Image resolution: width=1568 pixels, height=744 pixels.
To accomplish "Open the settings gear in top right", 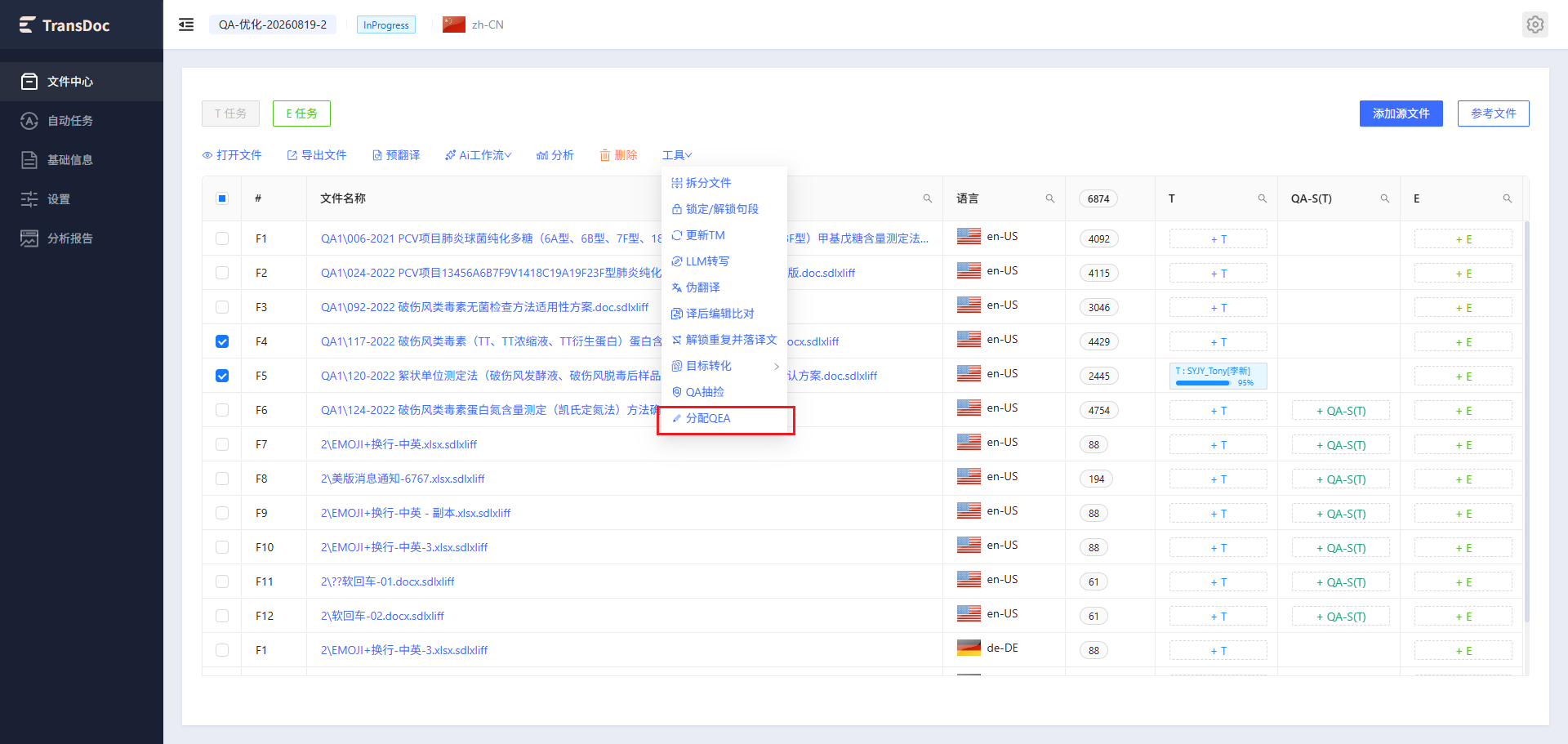I will tap(1535, 25).
